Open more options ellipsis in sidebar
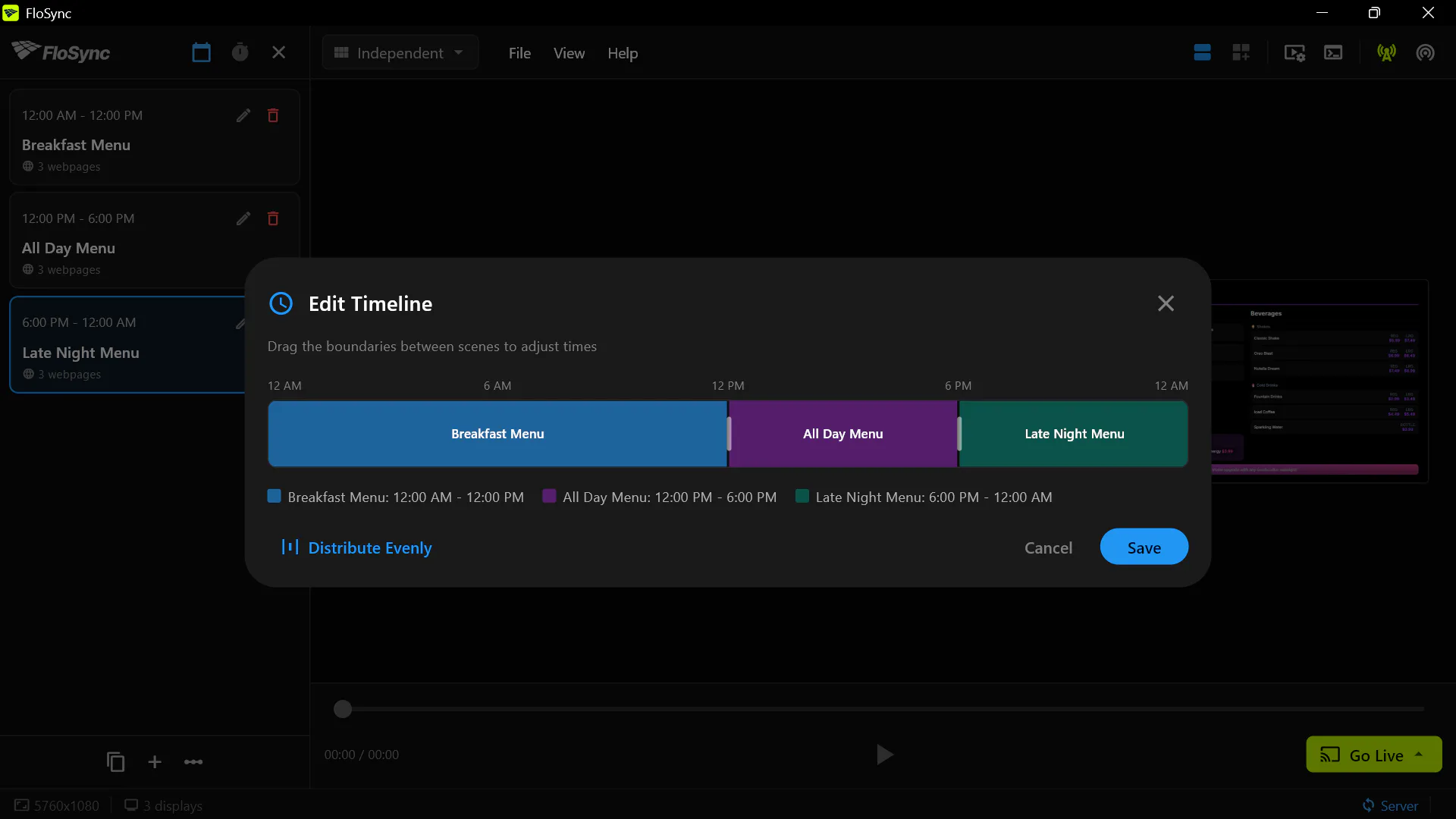The width and height of the screenshot is (1456, 819). (x=193, y=761)
